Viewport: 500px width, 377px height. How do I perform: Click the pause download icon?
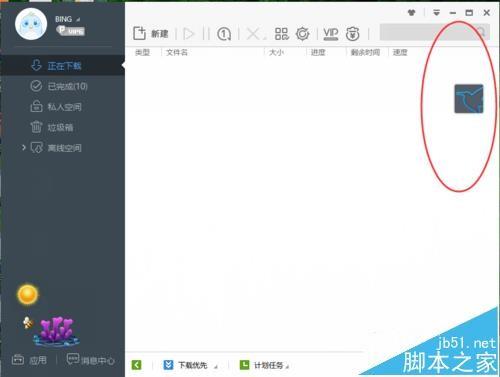point(206,34)
